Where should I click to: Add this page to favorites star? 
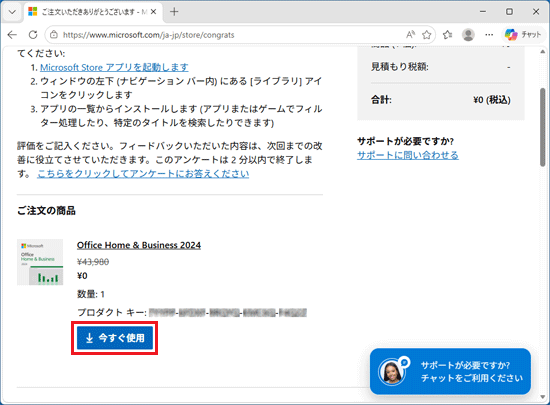click(427, 35)
